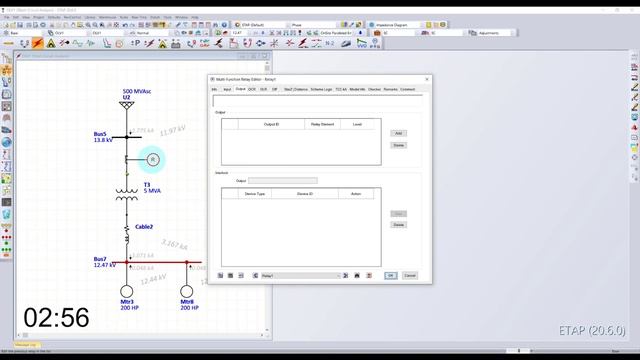Click the Bus5 13.8 kV label

[103, 137]
